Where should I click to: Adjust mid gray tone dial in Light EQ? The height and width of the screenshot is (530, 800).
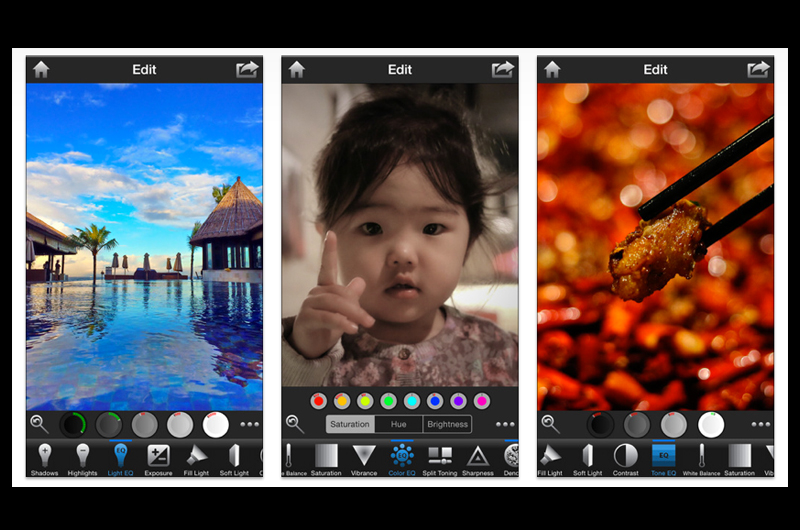click(144, 424)
